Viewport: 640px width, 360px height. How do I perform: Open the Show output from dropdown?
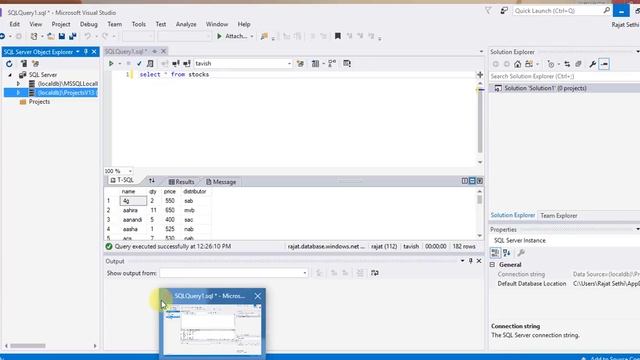click(x=304, y=273)
